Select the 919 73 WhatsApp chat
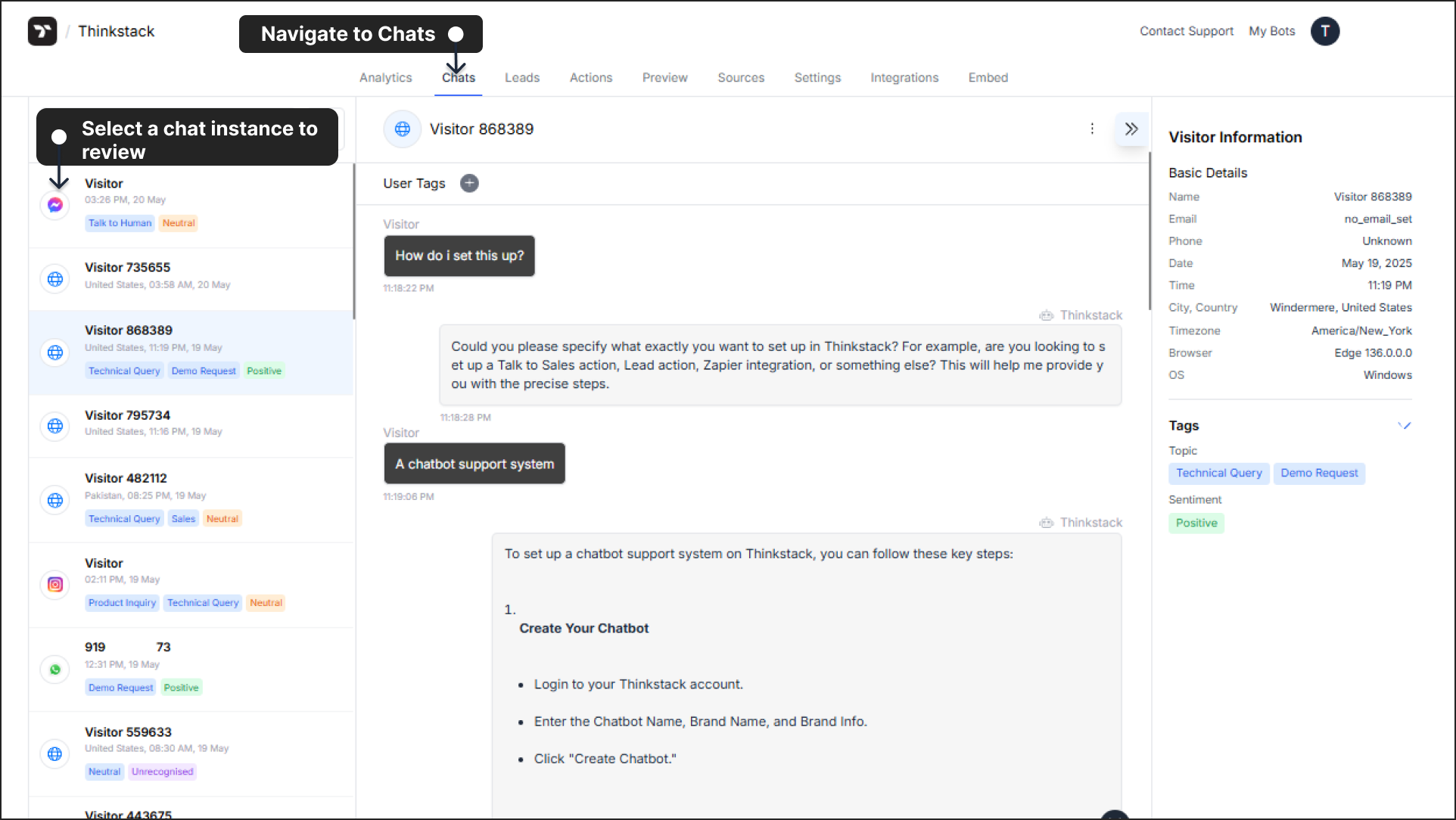The image size is (1456, 820). 191,669
